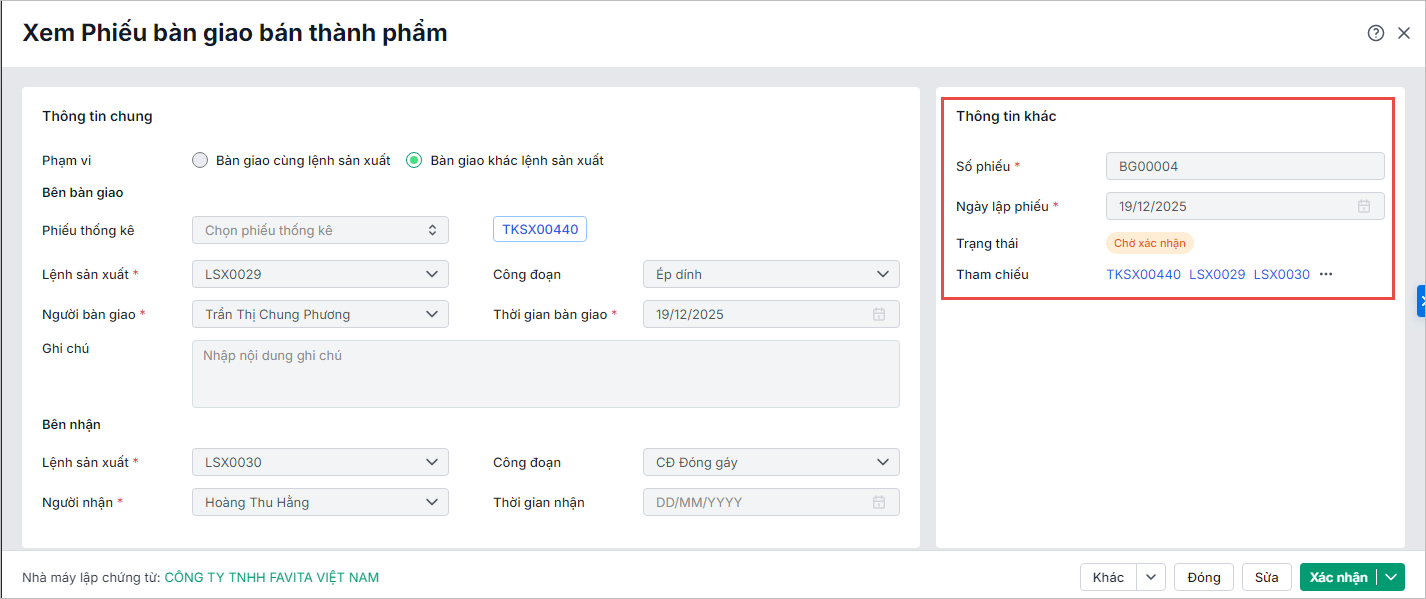Open calendar icon for Thời gian bàn giao

[879, 314]
